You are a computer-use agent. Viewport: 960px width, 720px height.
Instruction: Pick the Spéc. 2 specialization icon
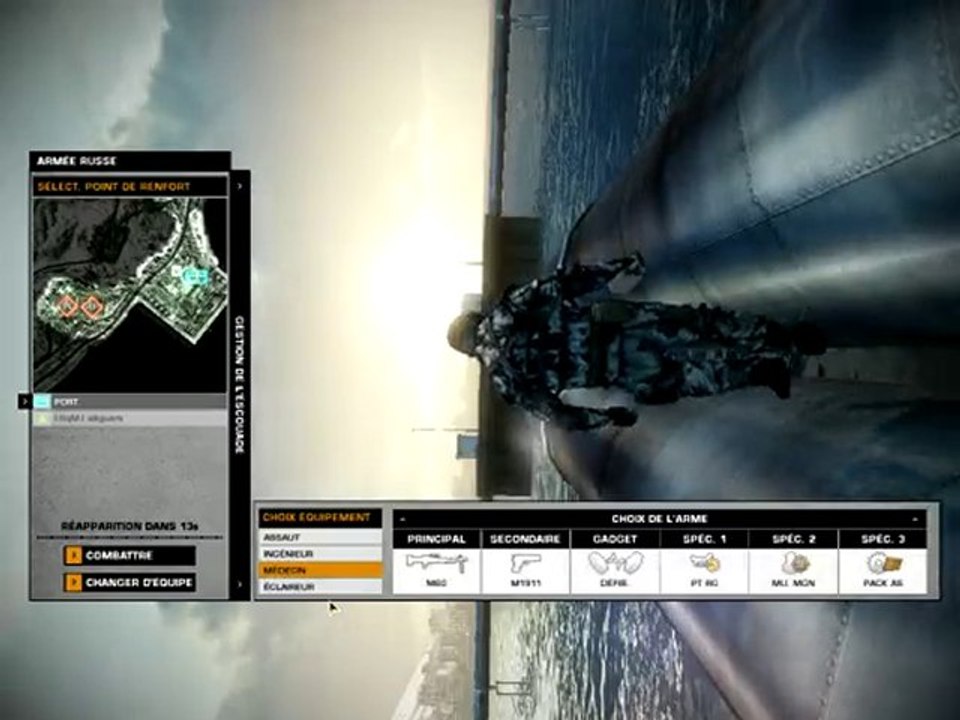click(x=794, y=563)
